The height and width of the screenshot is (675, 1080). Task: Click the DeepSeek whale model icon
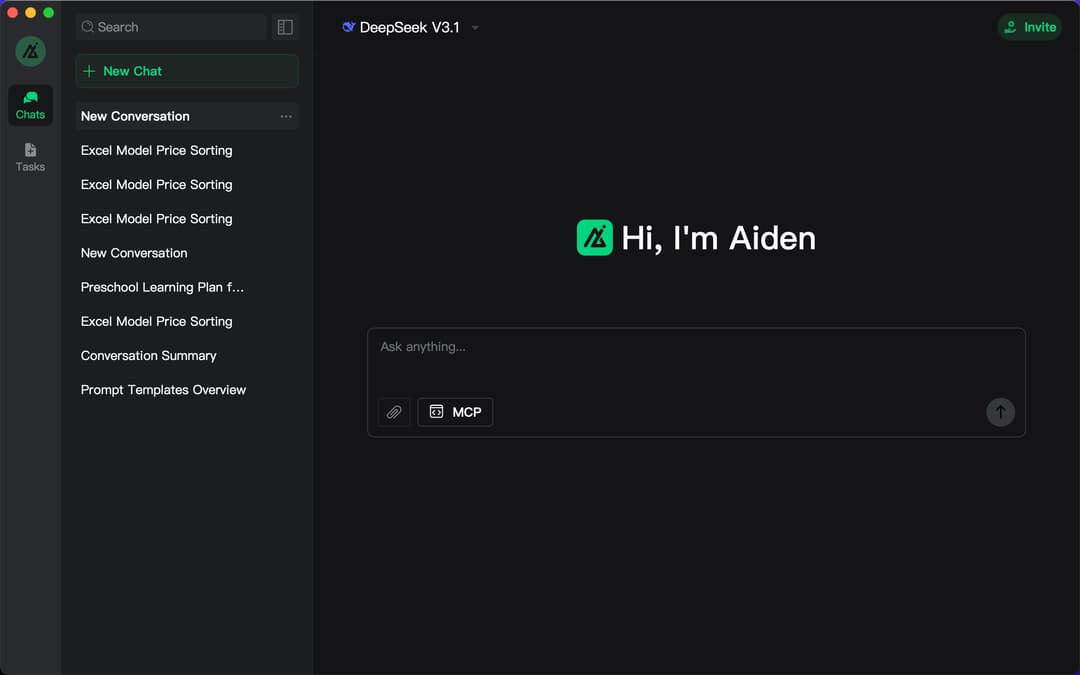pos(348,27)
